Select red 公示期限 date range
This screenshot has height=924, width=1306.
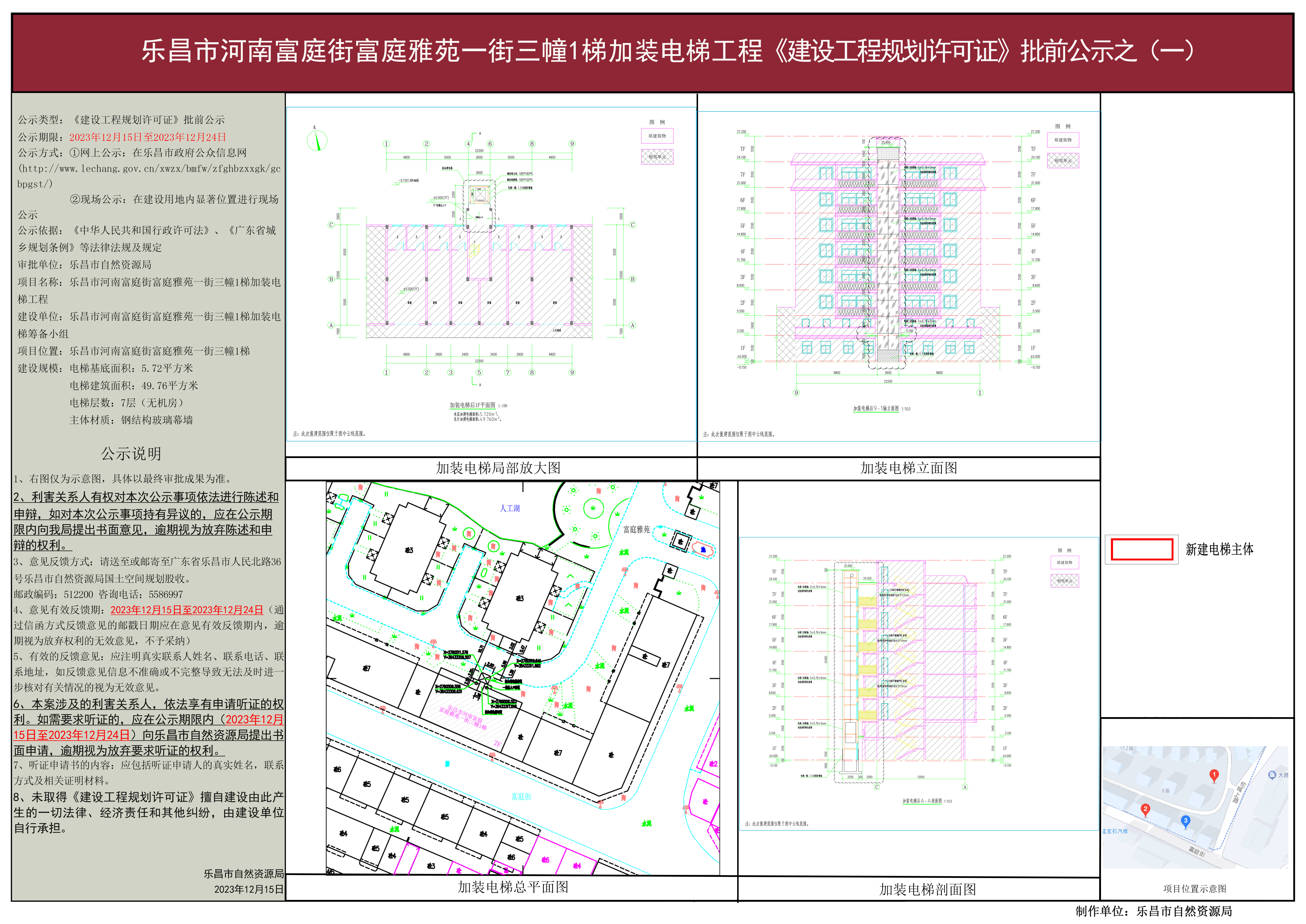(148, 137)
